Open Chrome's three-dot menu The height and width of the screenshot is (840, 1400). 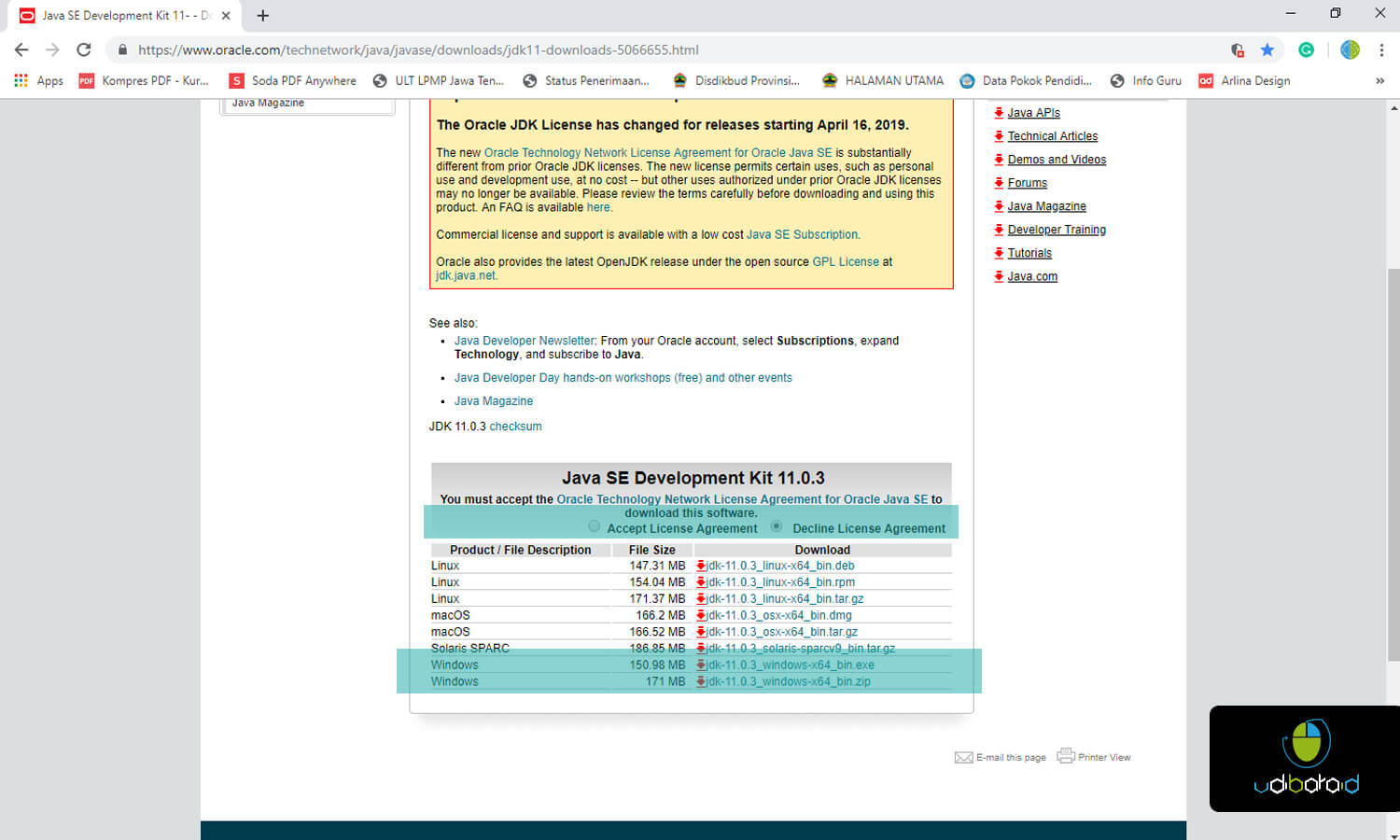click(x=1382, y=49)
